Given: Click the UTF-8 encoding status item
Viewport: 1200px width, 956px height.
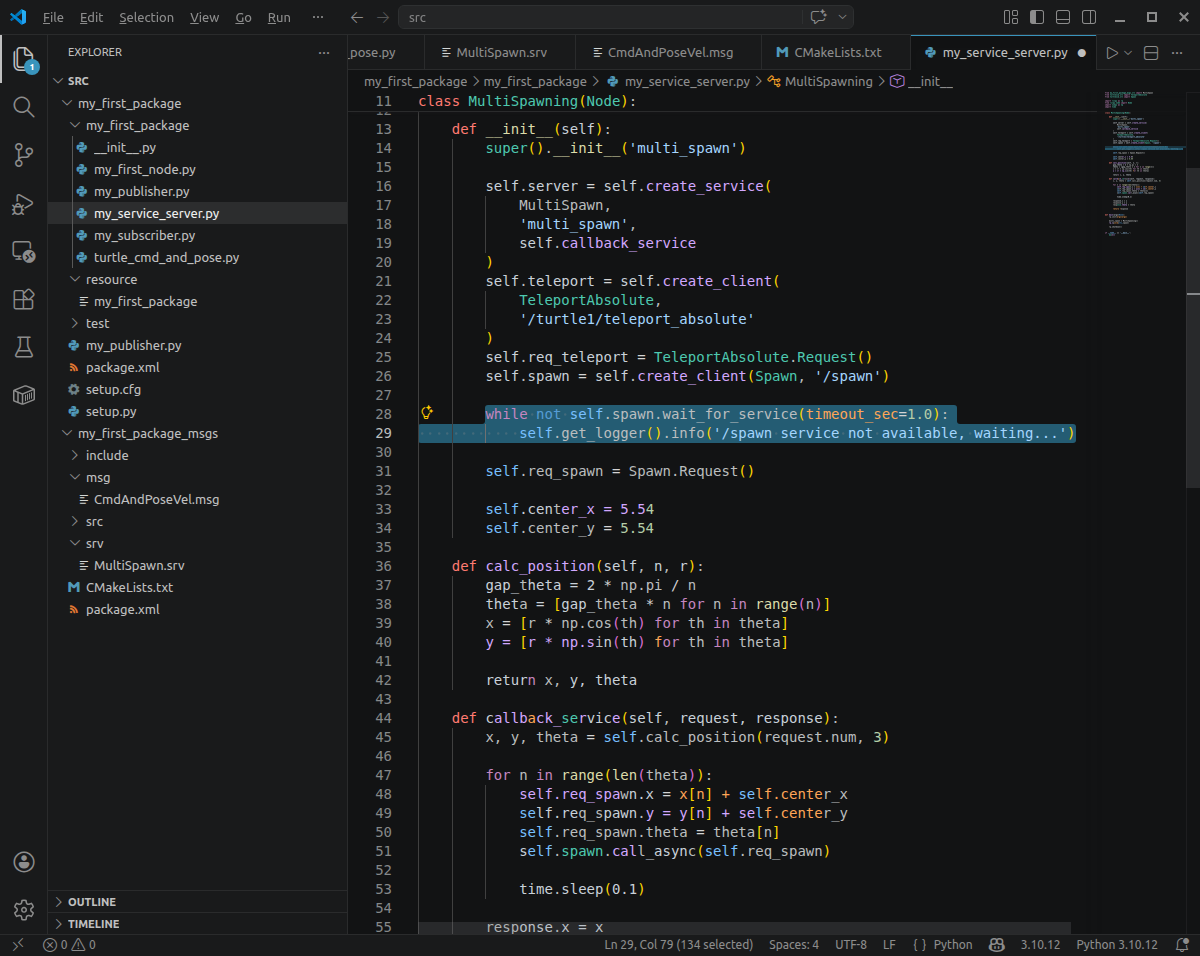Looking at the screenshot, I should (851, 944).
